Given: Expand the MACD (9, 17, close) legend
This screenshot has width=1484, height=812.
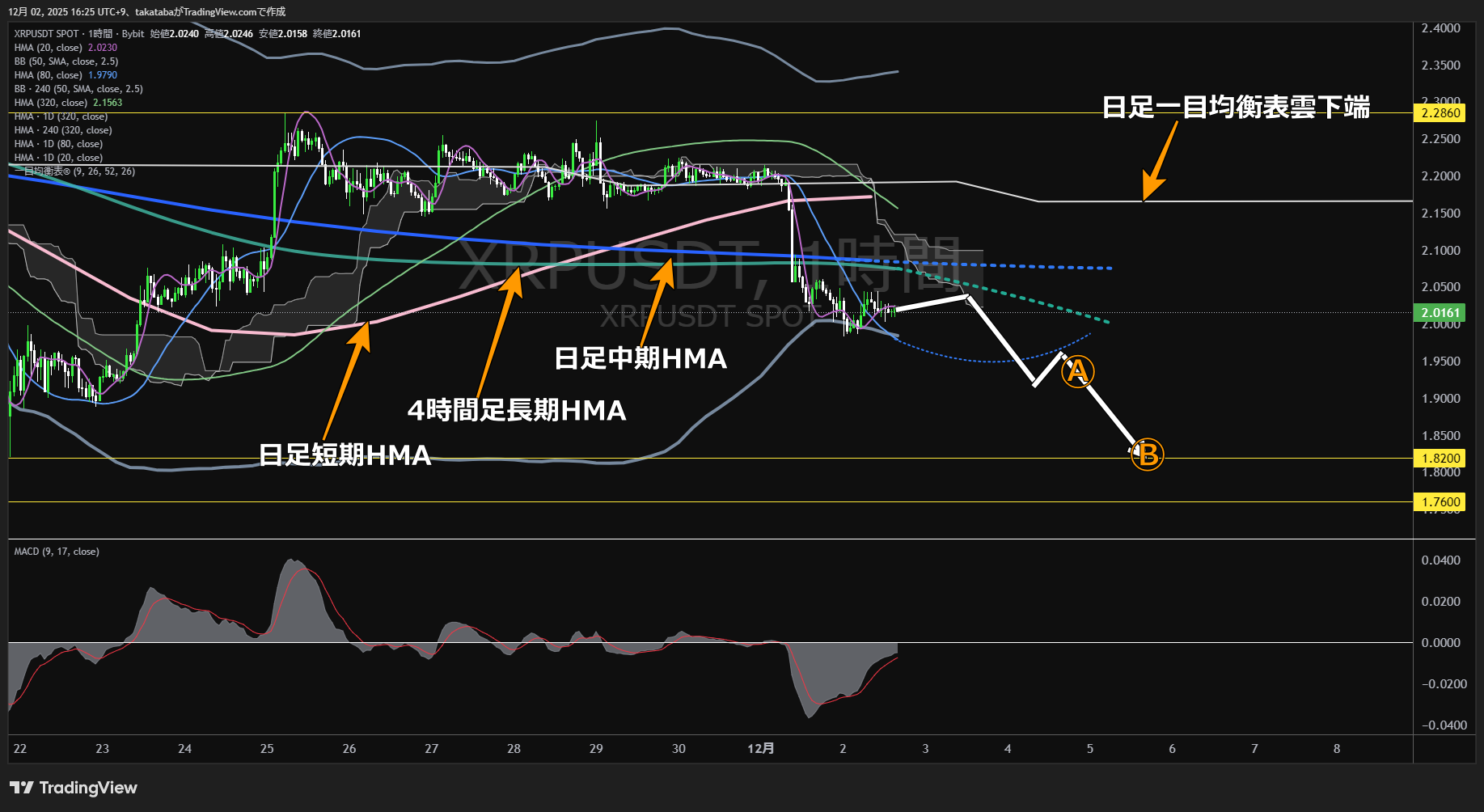Looking at the screenshot, I should point(55,551).
